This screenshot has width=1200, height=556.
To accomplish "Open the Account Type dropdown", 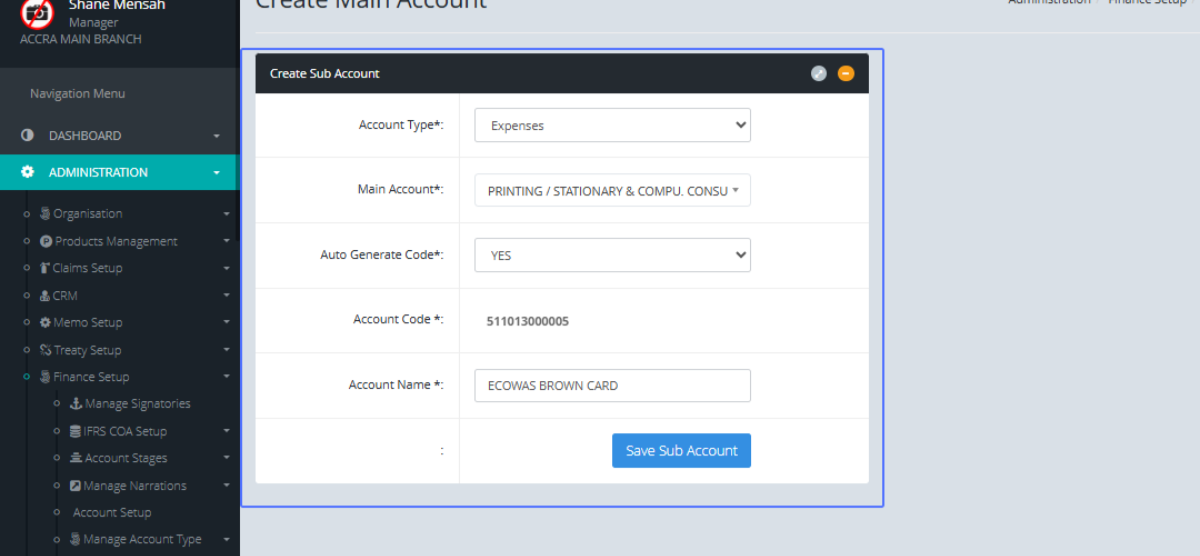I will (612, 125).
